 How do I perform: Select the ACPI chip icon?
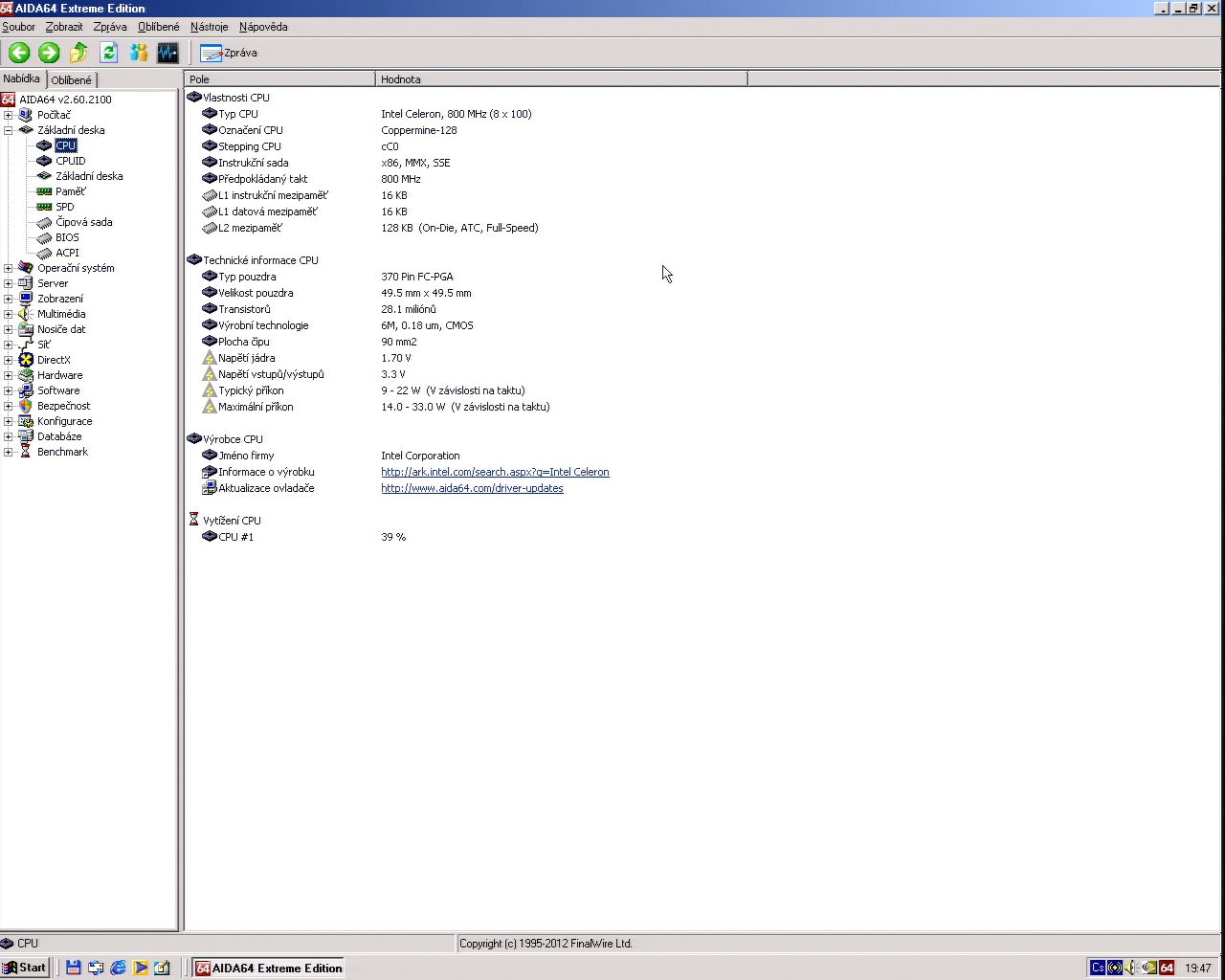click(44, 253)
